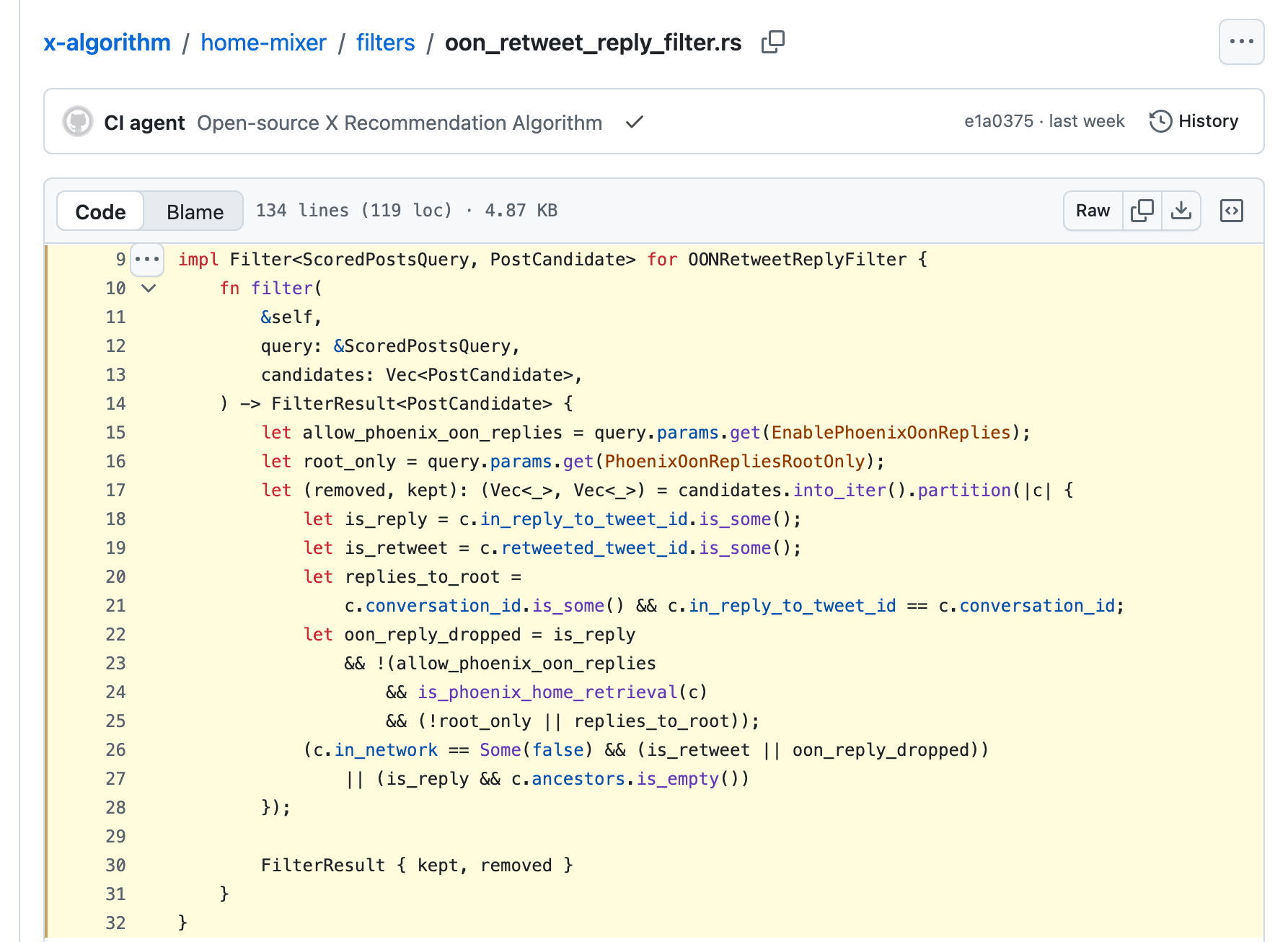Screen dimensions: 1288x942
Task: Collapse the fn filter code block
Action: pyautogui.click(x=149, y=289)
